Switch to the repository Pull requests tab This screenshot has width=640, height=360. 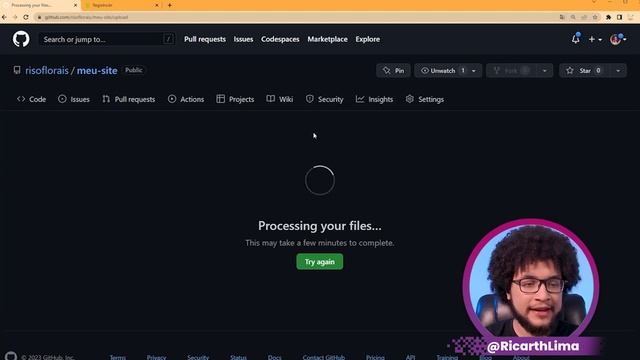[x=129, y=99]
